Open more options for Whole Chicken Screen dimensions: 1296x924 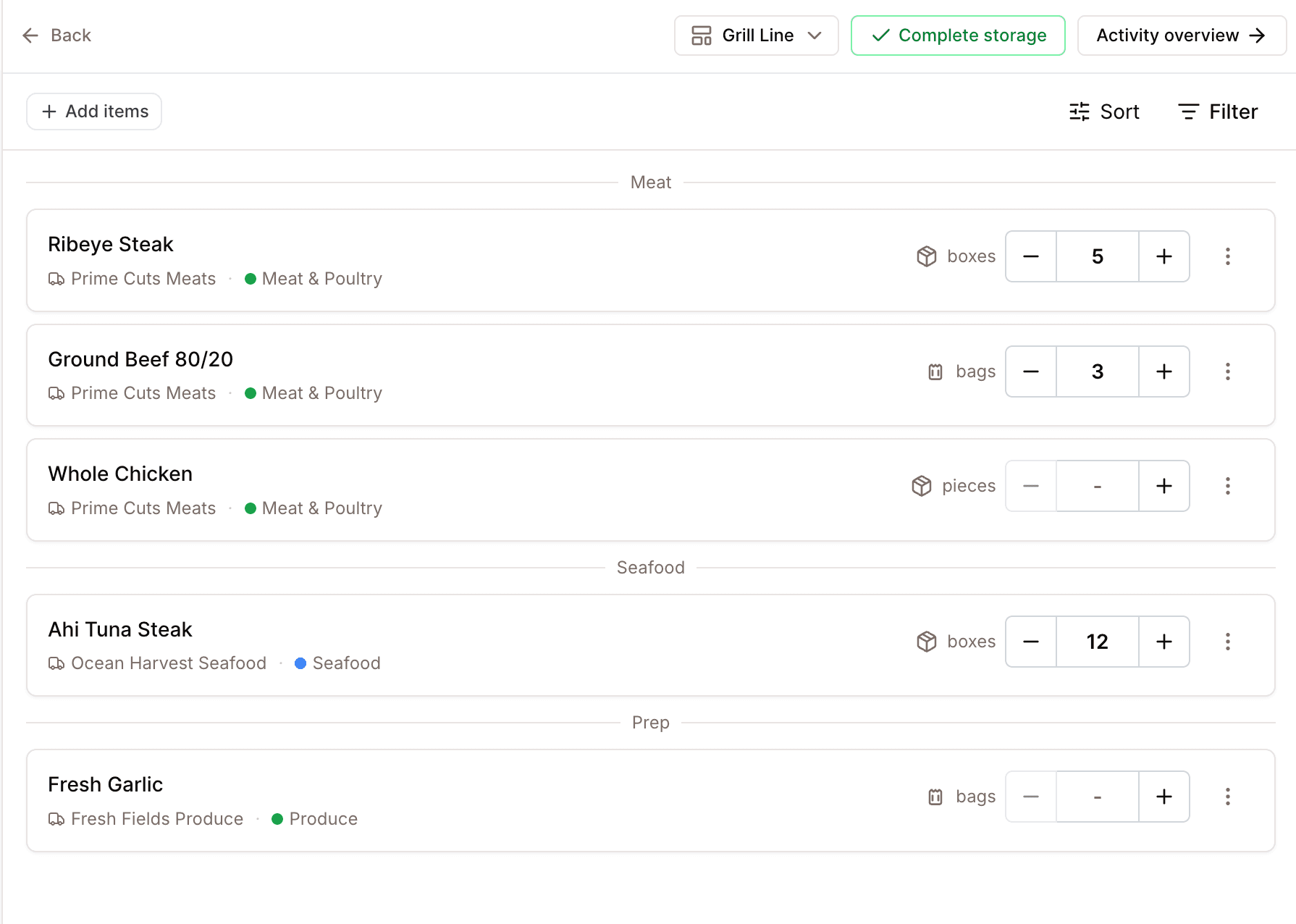1228,486
